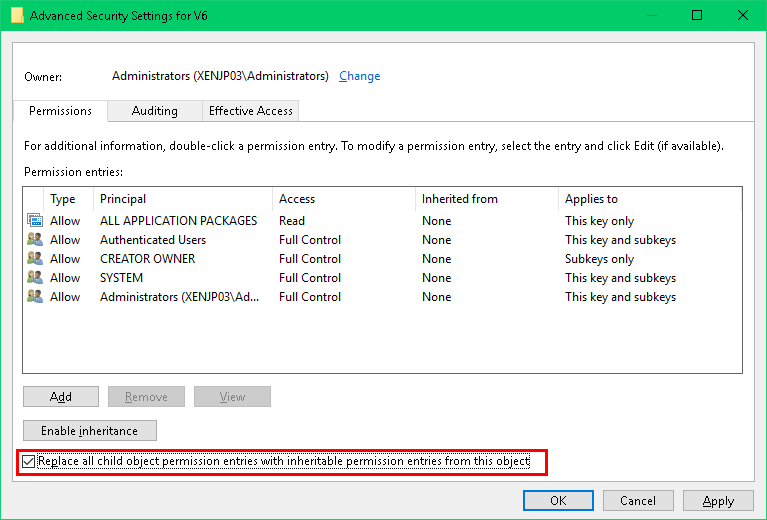Click the Apply button
The height and width of the screenshot is (520, 767).
tap(718, 501)
